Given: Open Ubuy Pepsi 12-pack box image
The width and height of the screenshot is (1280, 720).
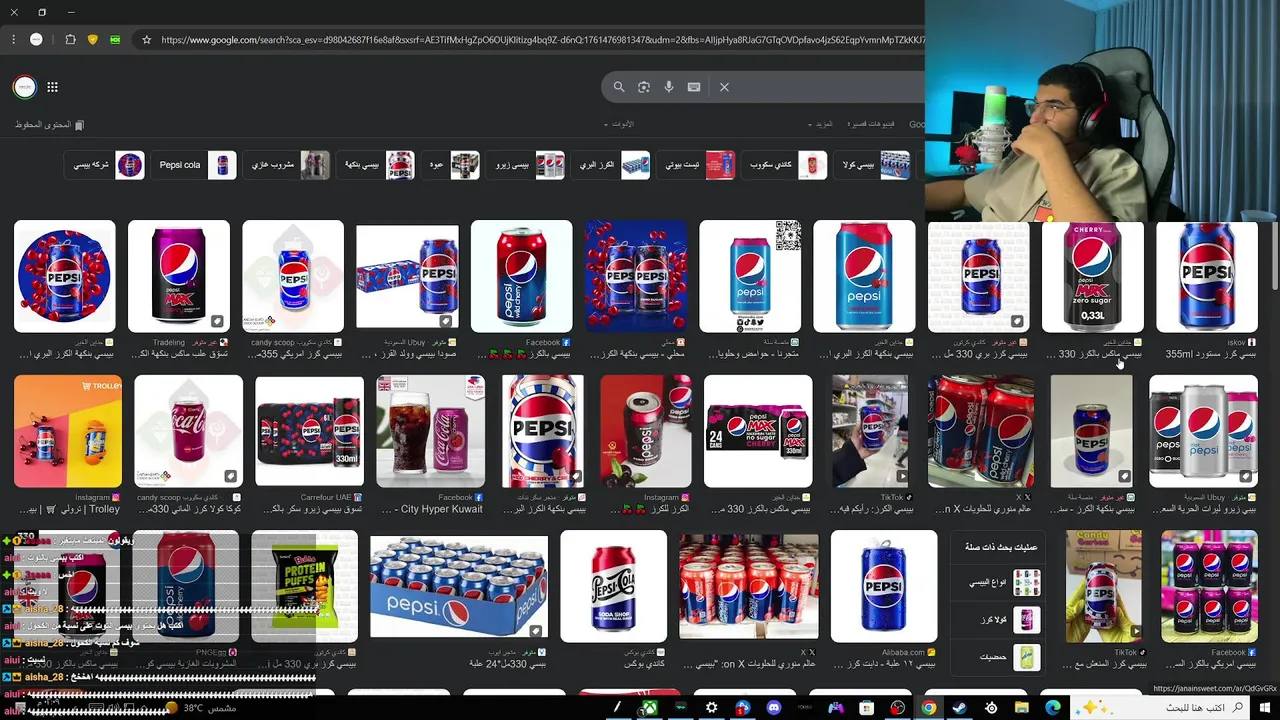Looking at the screenshot, I should [x=407, y=277].
